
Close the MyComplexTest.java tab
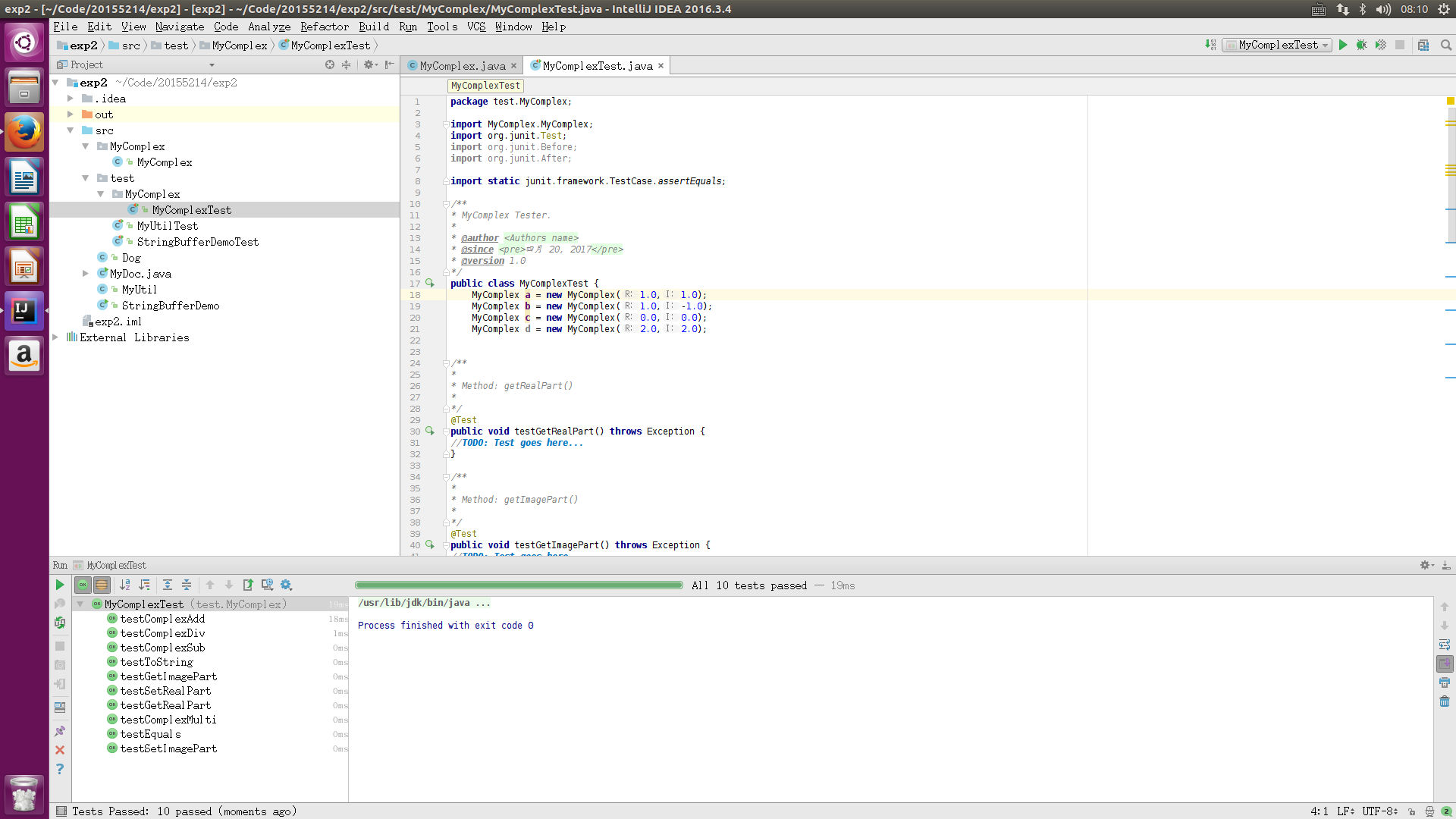point(661,66)
